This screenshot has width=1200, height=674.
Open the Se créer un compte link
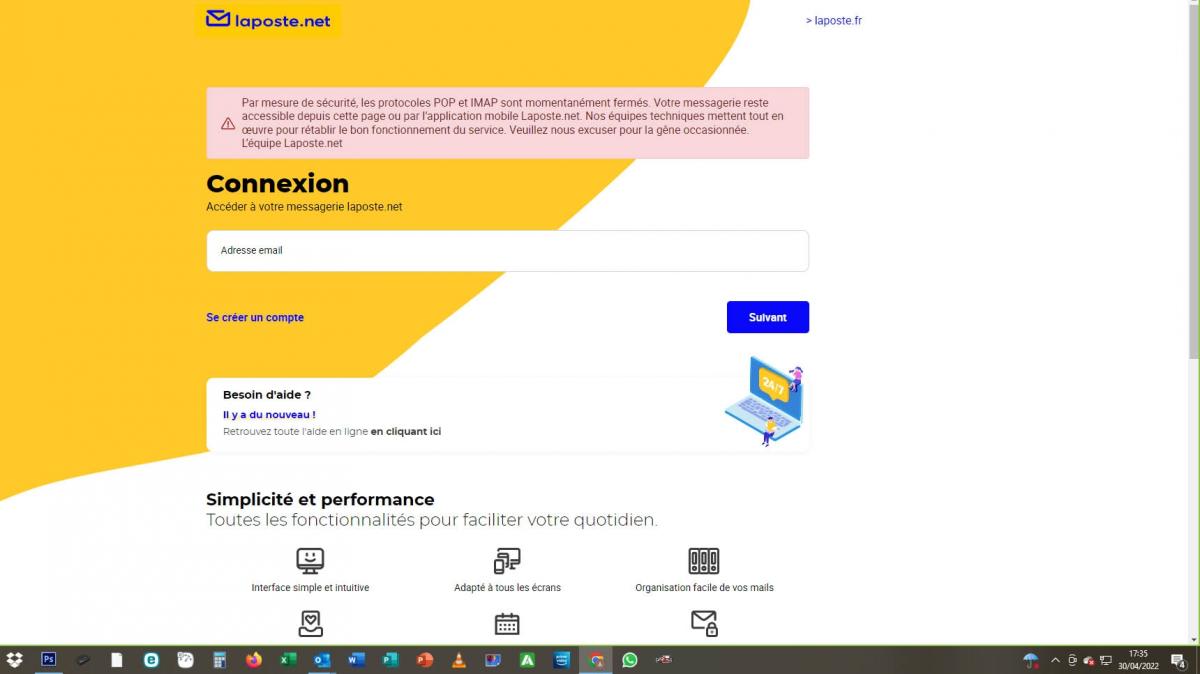(x=255, y=317)
